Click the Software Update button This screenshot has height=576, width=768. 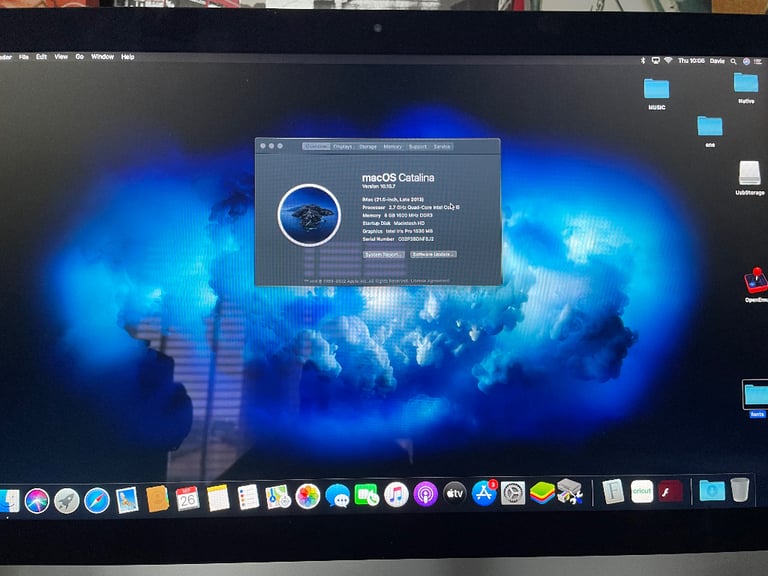[433, 254]
